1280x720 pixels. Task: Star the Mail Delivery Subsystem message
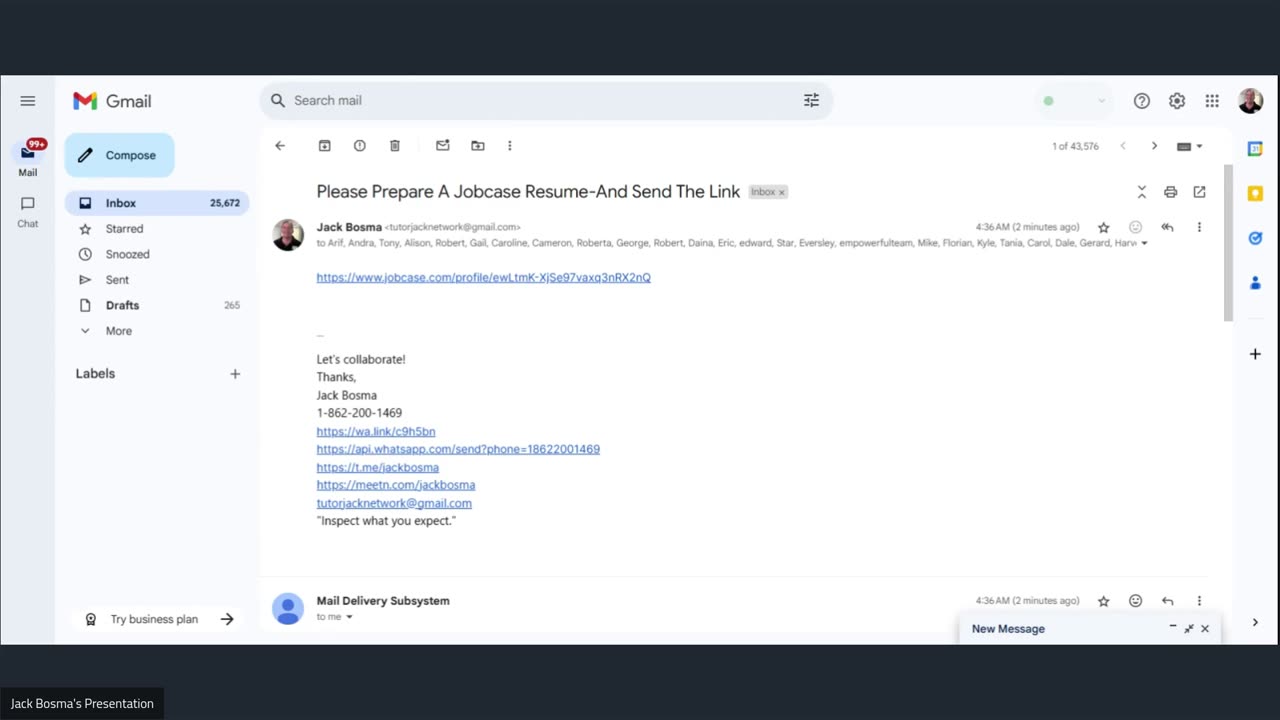(1103, 601)
